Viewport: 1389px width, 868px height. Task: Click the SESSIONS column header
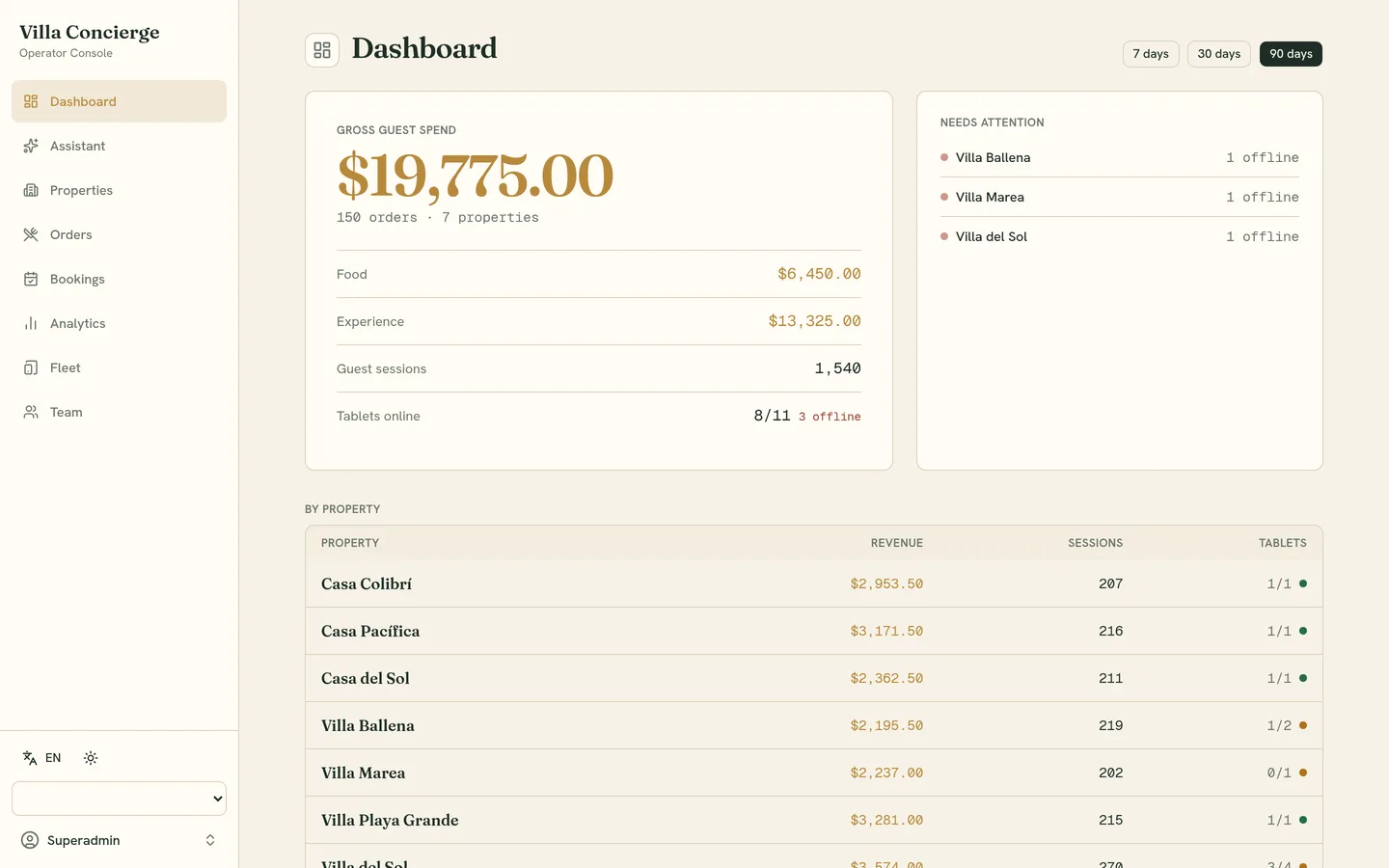tap(1095, 543)
